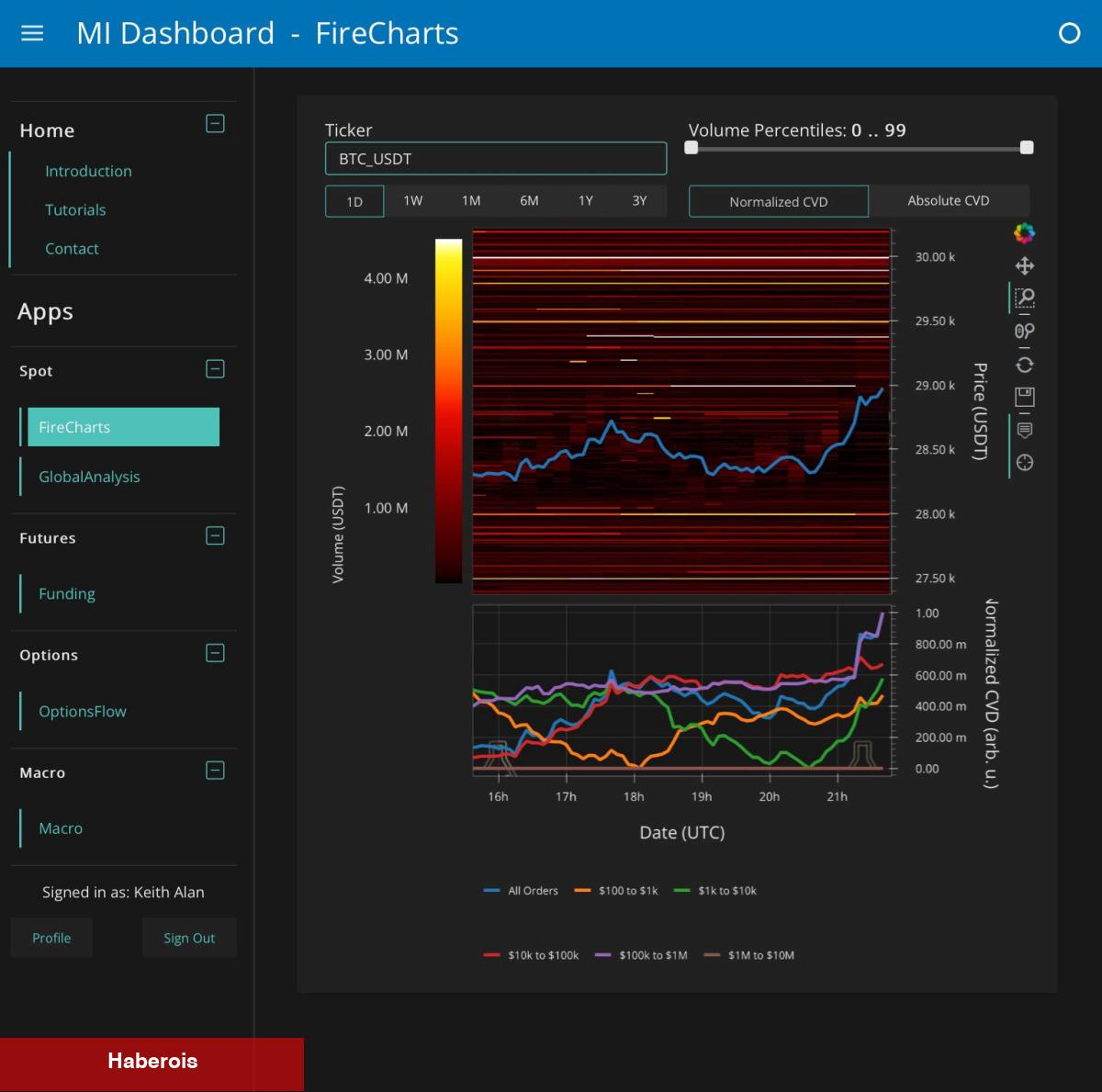The image size is (1102, 1092).
Task: Collapse the Home section
Action: point(215,123)
